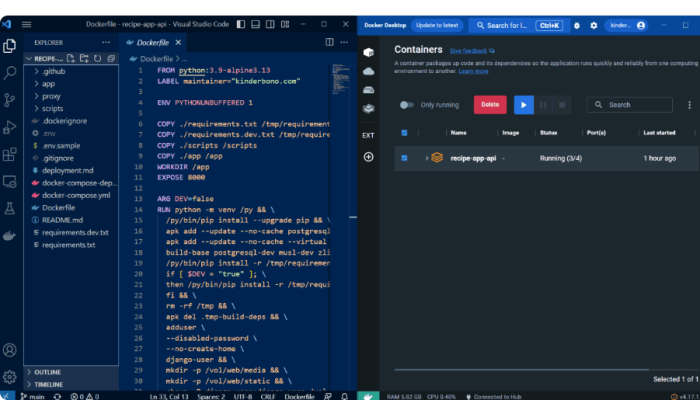The height and width of the screenshot is (400, 700).
Task: Open Dev Environments icon in Docker Desktop sidebar
Action: [x=368, y=108]
